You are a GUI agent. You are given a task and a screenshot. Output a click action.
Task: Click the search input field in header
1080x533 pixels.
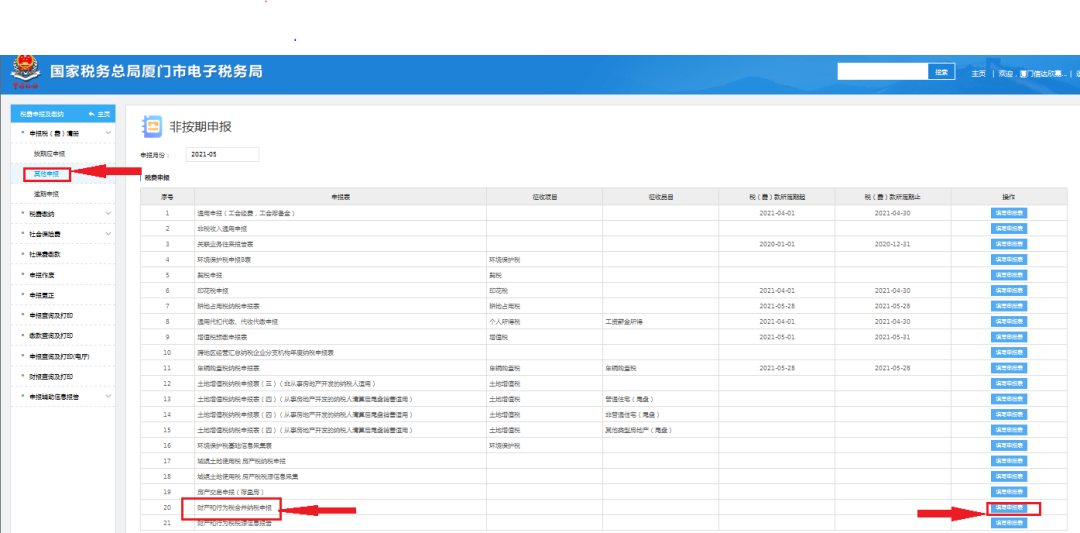[882, 72]
